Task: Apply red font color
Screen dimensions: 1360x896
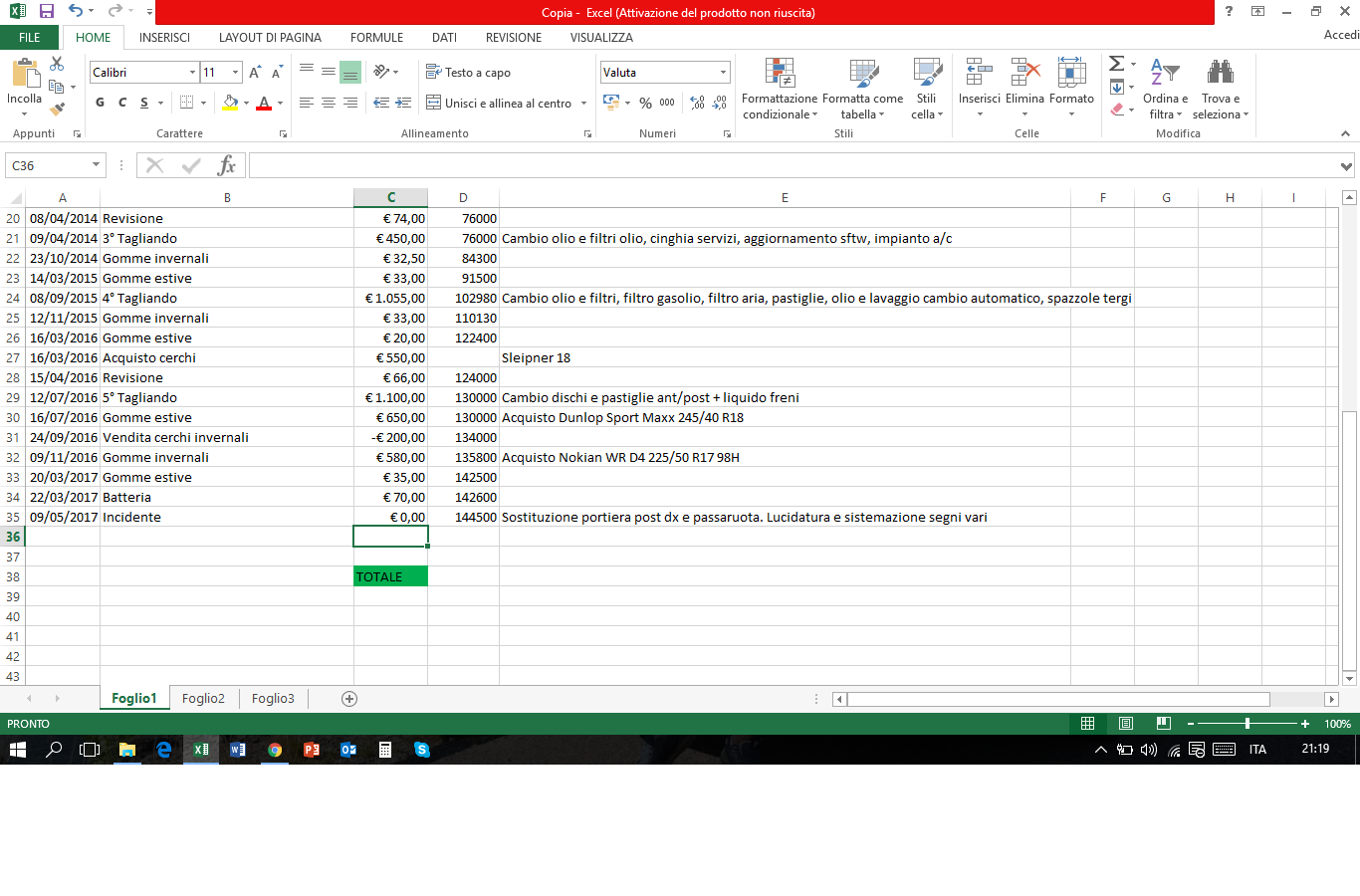Action: [x=264, y=103]
